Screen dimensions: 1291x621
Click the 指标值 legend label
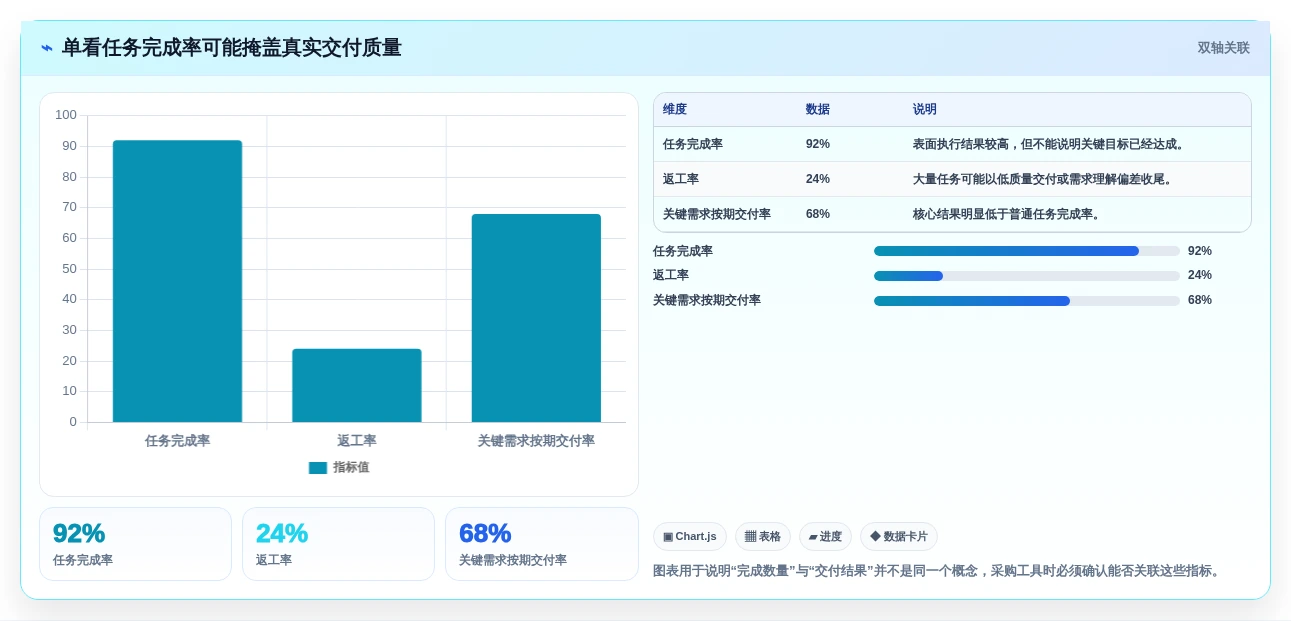coord(351,468)
